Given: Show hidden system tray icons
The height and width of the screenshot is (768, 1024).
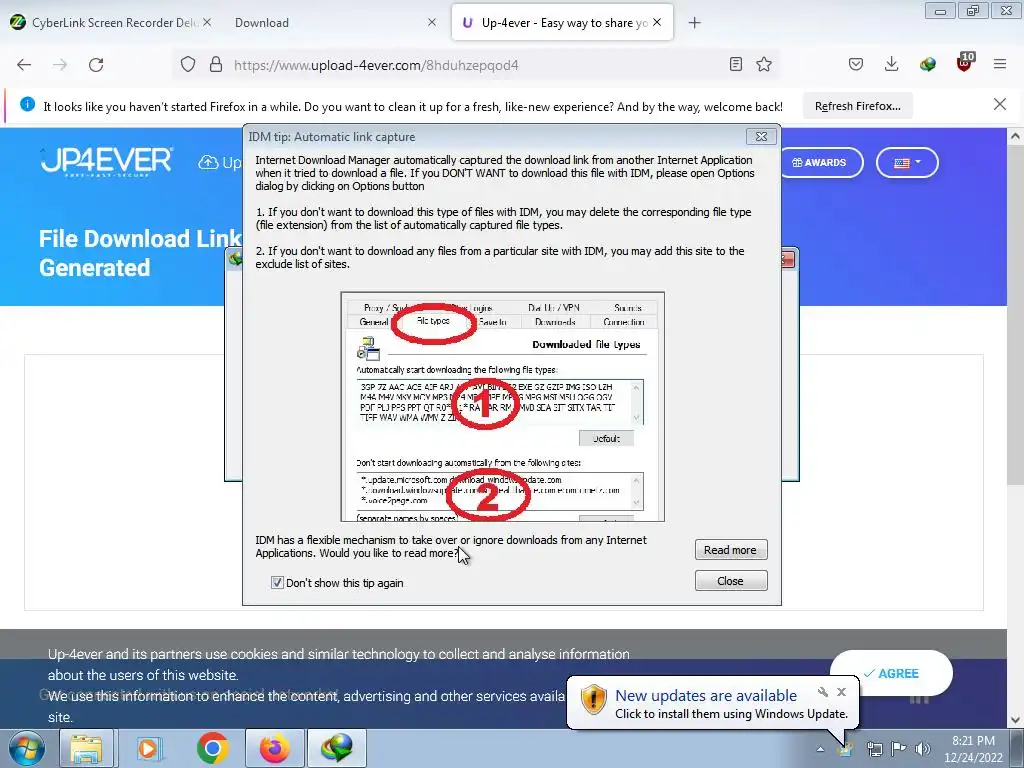Looking at the screenshot, I should click(x=820, y=750).
